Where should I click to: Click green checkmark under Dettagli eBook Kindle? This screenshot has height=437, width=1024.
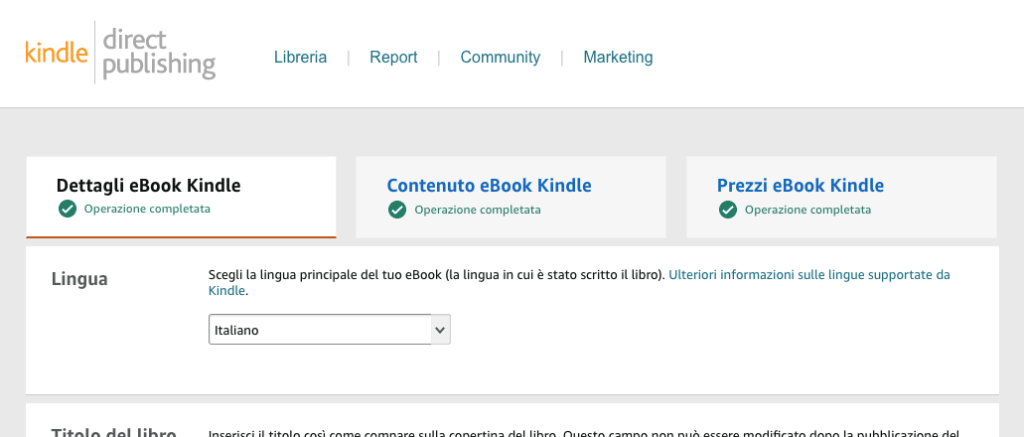pyautogui.click(x=67, y=210)
